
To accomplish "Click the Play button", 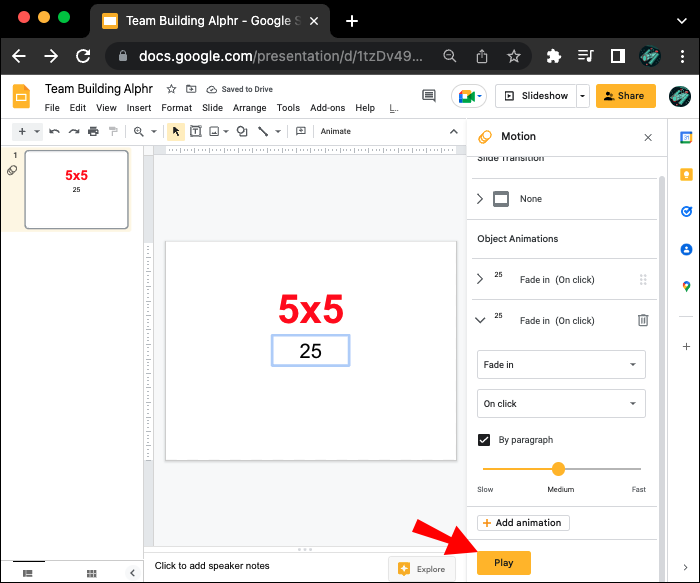I will pyautogui.click(x=504, y=562).
